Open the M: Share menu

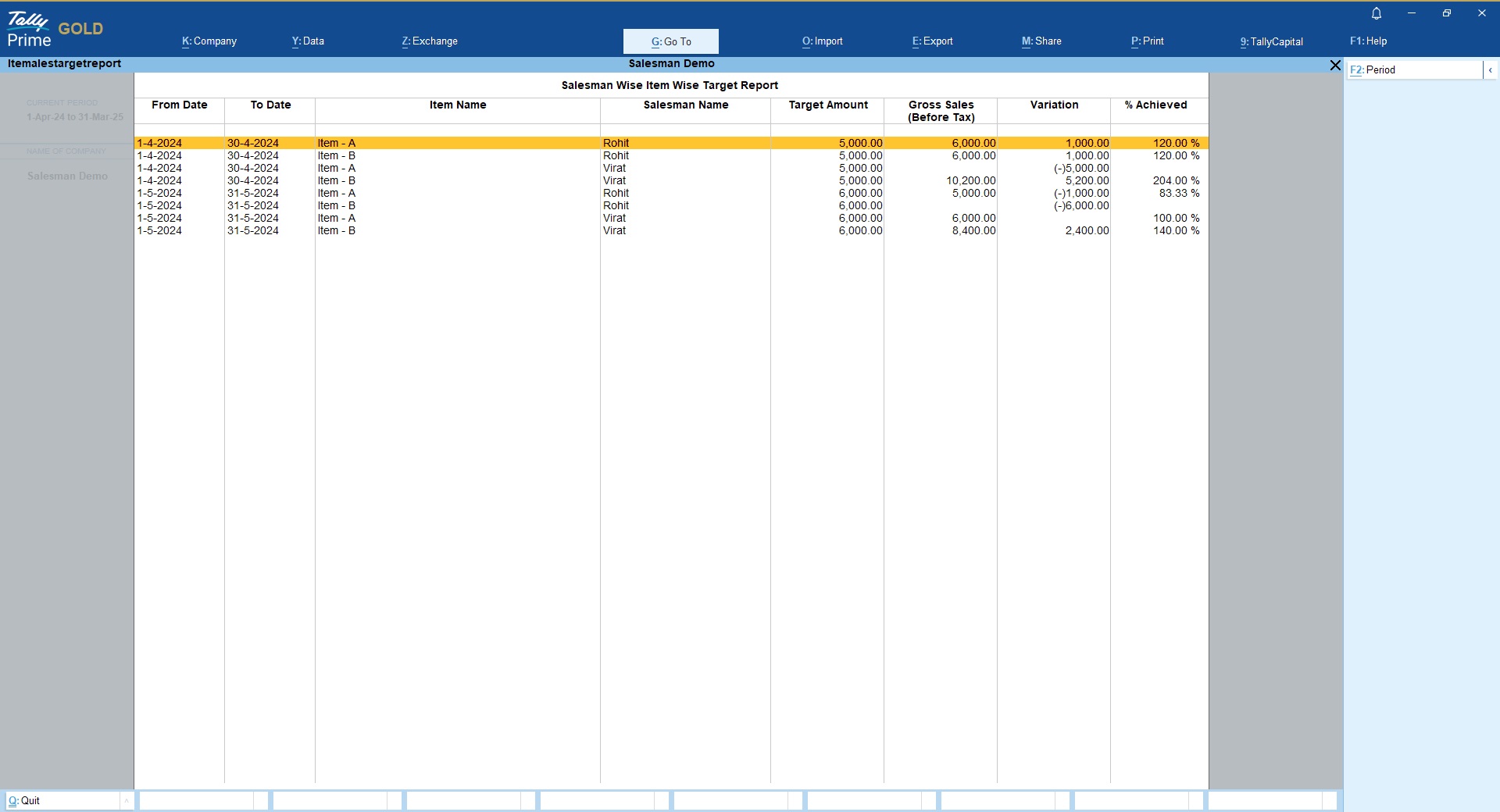click(x=1041, y=41)
